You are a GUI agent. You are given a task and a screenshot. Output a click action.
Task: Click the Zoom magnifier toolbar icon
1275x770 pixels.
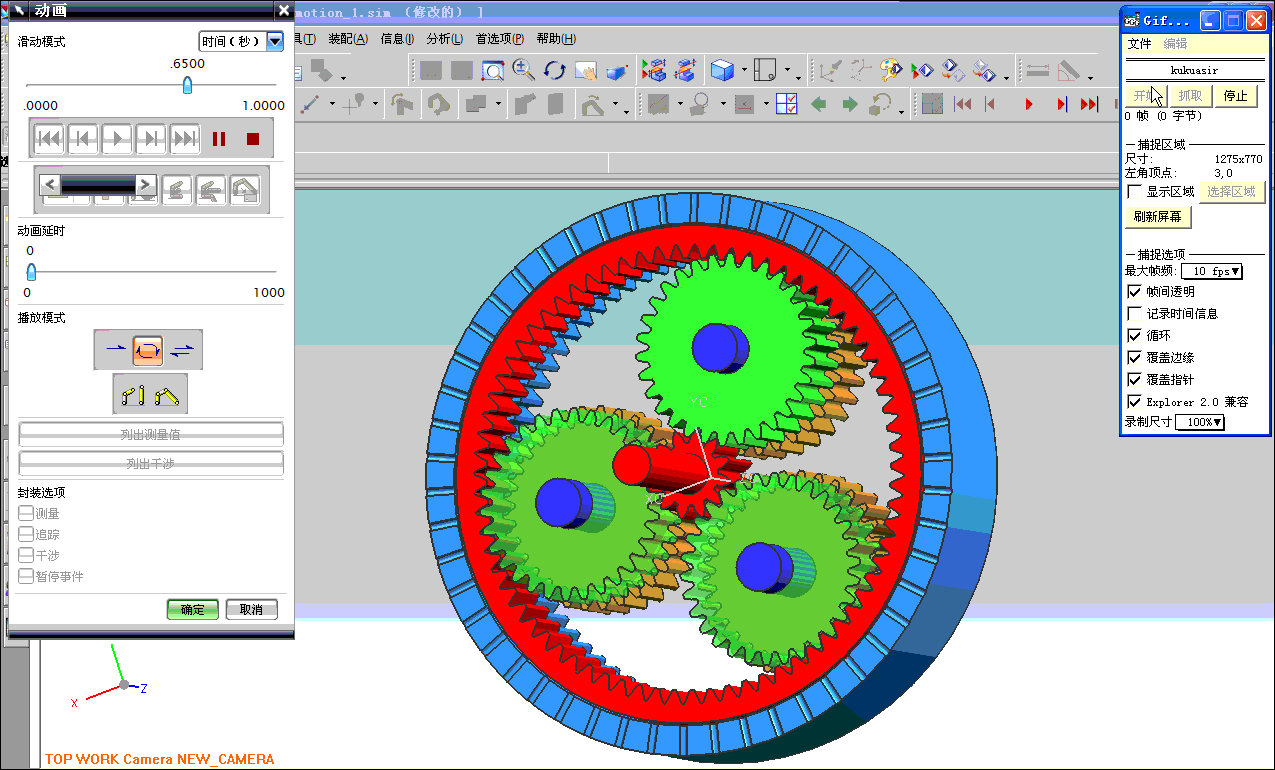coord(523,70)
